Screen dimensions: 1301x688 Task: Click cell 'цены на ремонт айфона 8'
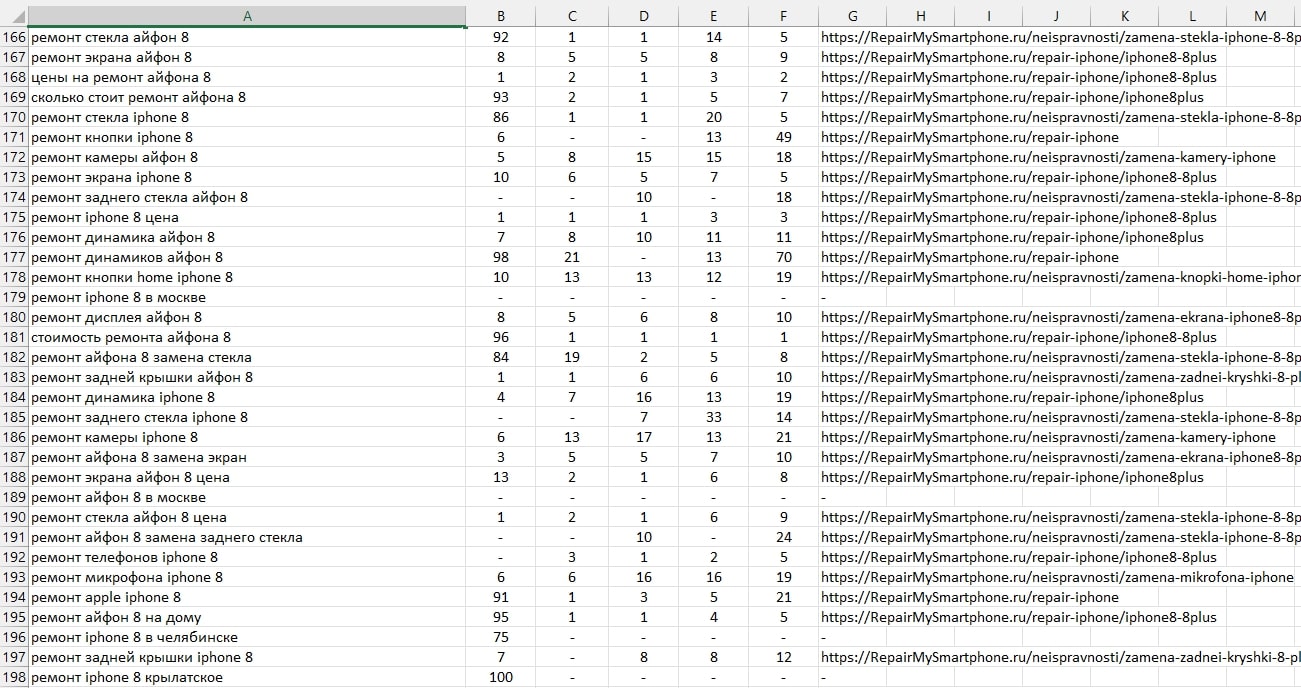click(x=247, y=77)
